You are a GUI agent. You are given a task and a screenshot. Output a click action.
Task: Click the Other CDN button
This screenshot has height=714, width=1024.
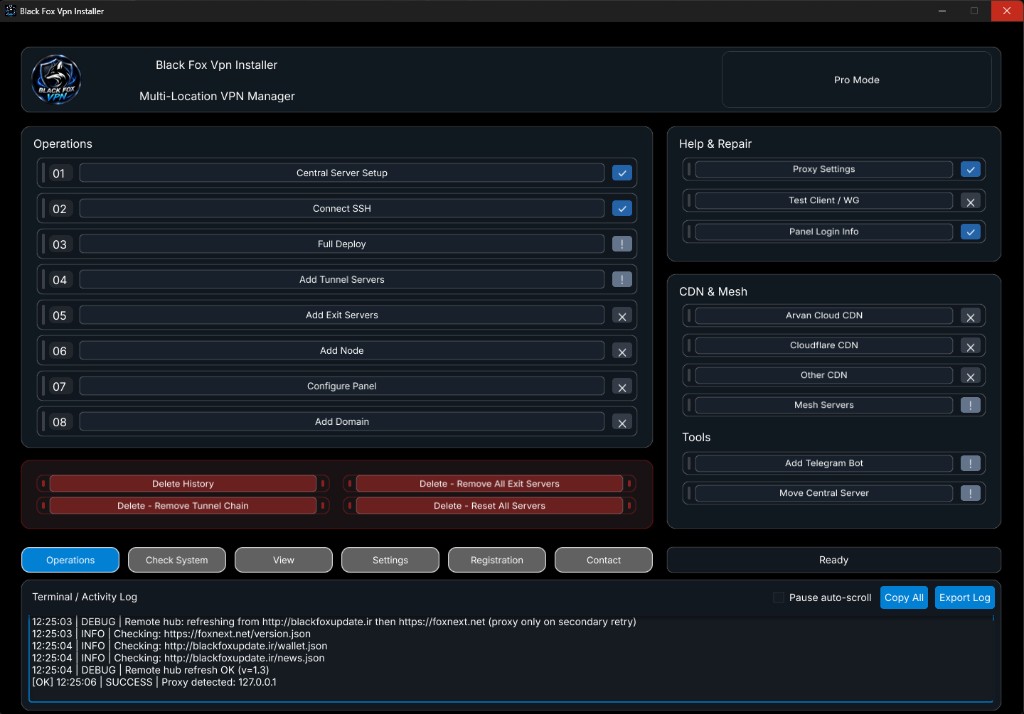click(x=824, y=376)
